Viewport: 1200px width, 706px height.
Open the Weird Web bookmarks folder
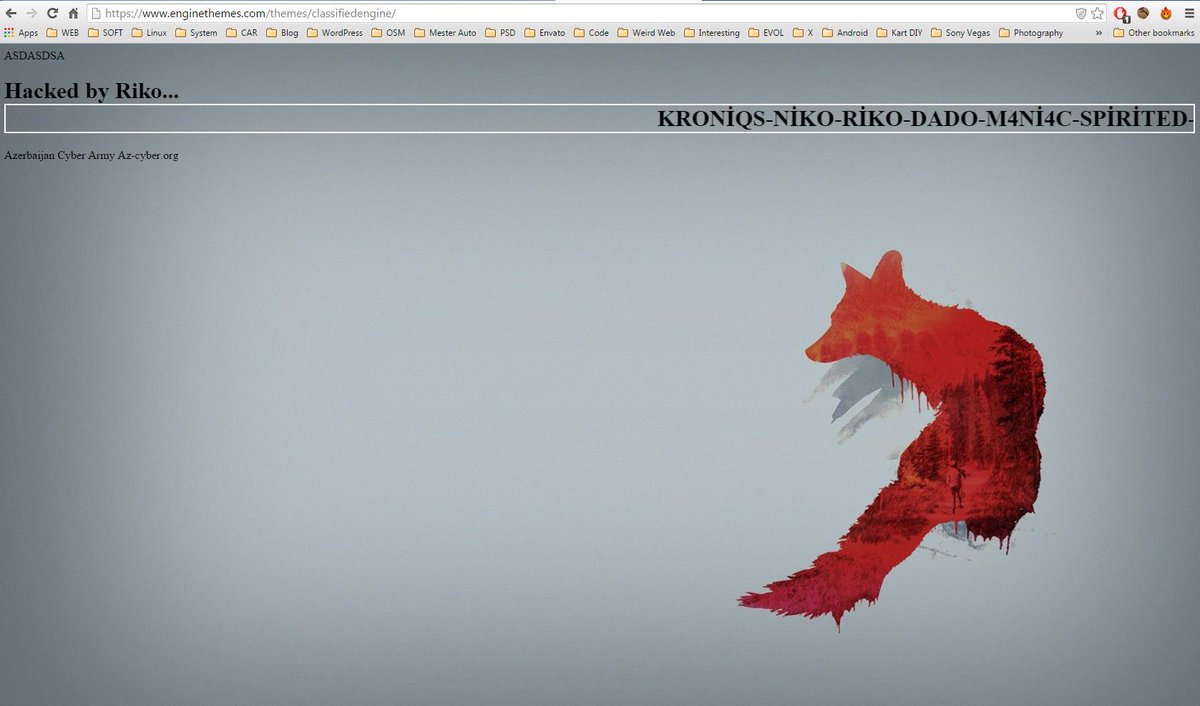[x=646, y=33]
